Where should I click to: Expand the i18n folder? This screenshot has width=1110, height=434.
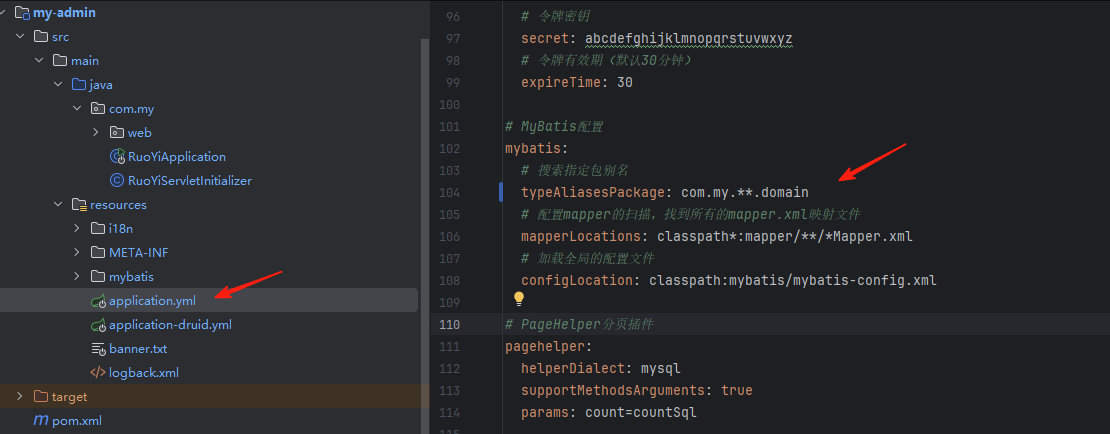78,229
